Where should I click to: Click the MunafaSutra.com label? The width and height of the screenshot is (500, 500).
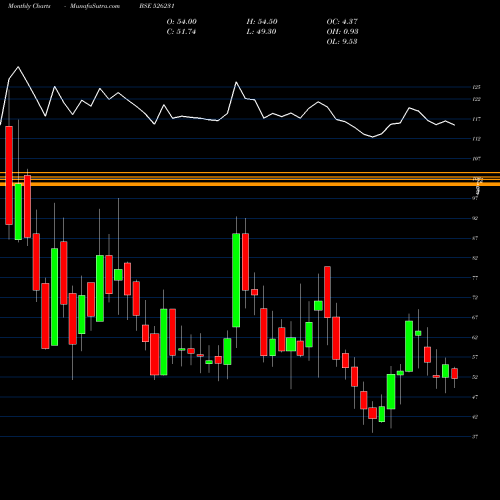pyautogui.click(x=95, y=6)
